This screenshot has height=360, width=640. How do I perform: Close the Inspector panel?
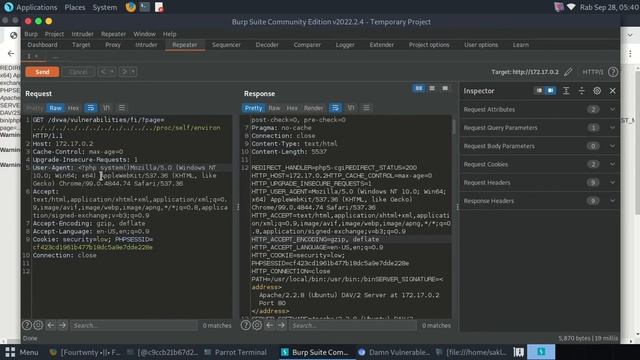(x=613, y=91)
